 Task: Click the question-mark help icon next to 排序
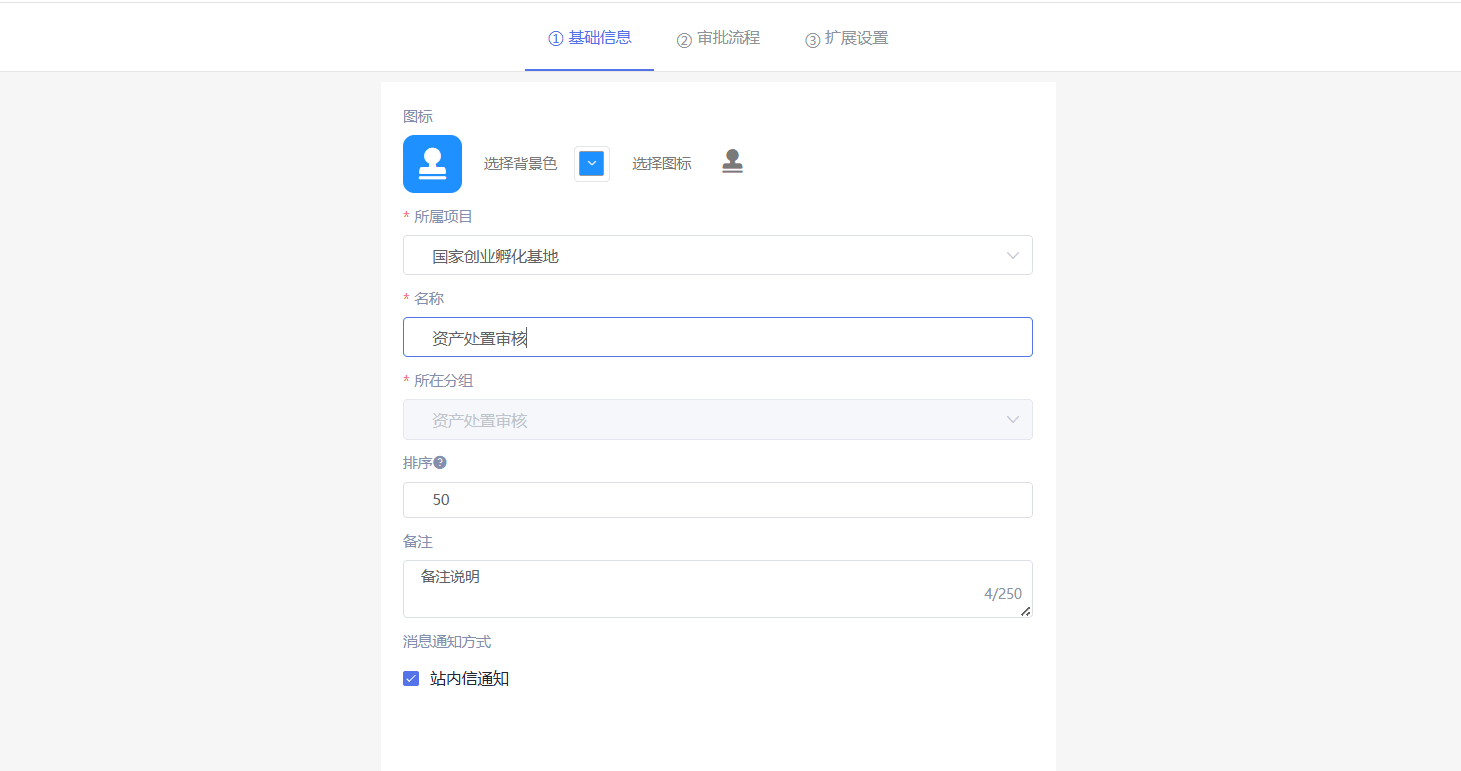click(440, 463)
